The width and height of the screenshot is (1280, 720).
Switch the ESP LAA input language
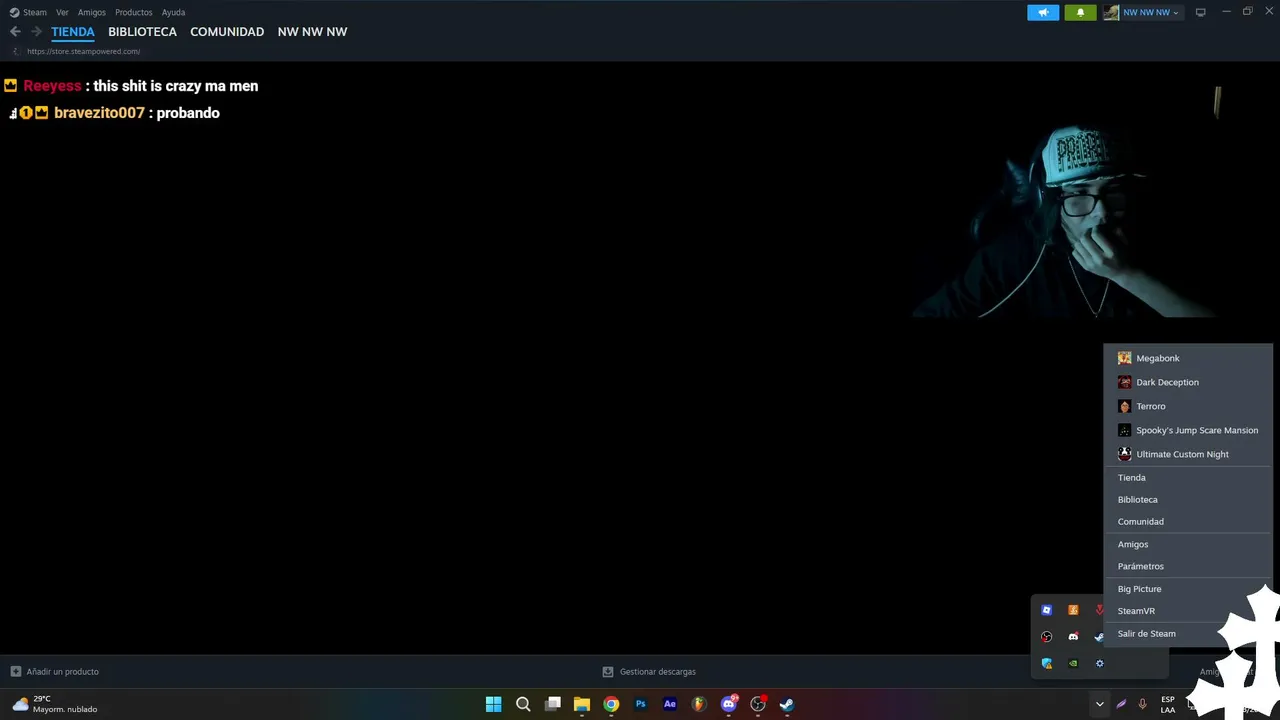coord(1168,704)
